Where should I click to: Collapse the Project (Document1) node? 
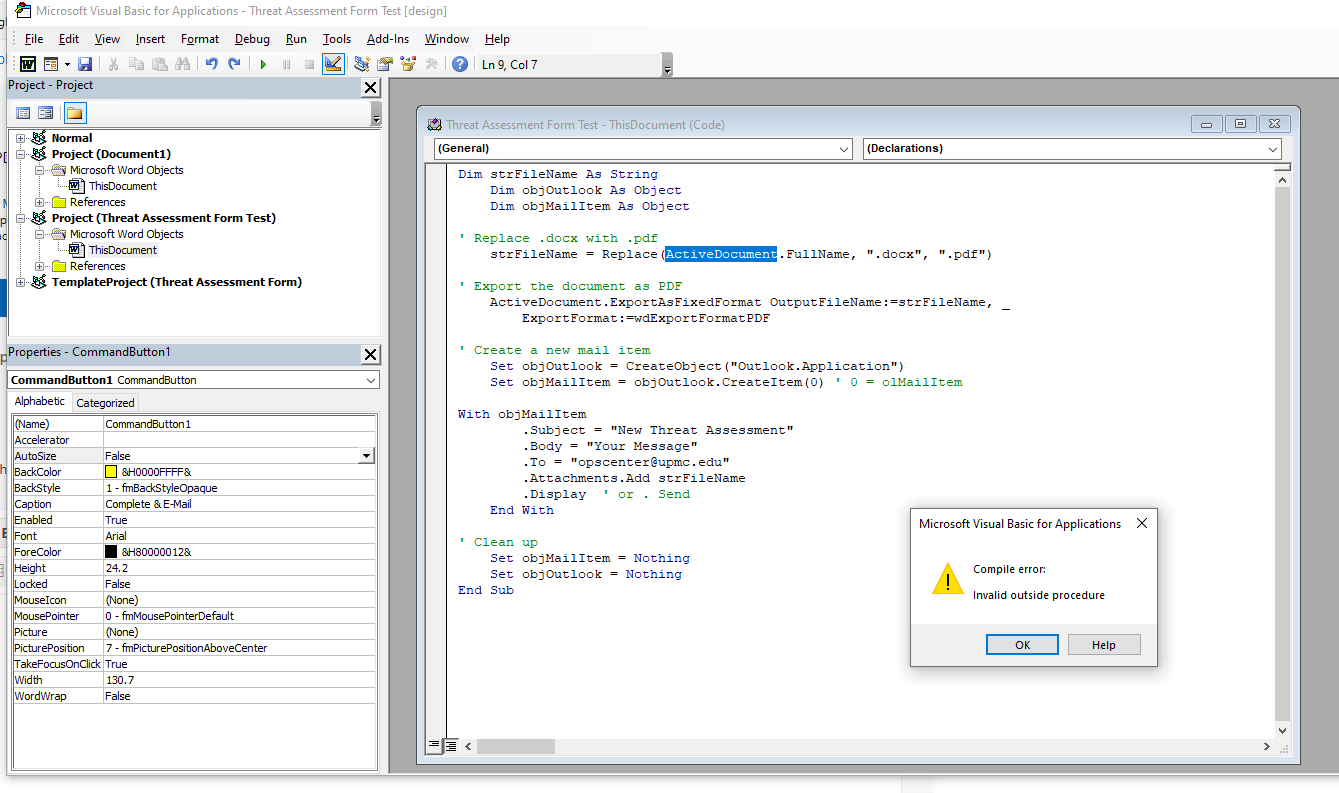click(x=20, y=154)
